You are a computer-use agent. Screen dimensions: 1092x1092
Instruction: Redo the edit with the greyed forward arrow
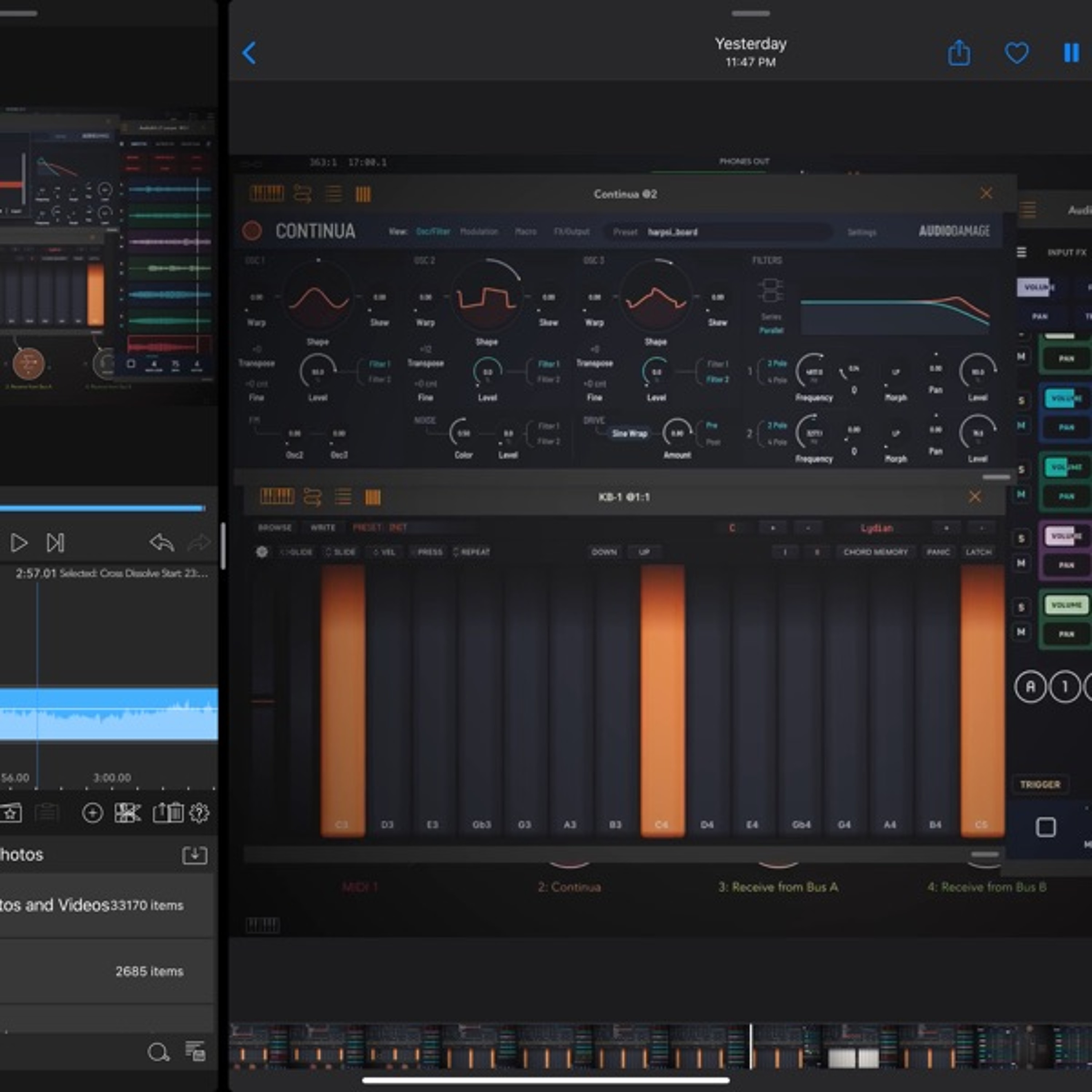tap(199, 543)
